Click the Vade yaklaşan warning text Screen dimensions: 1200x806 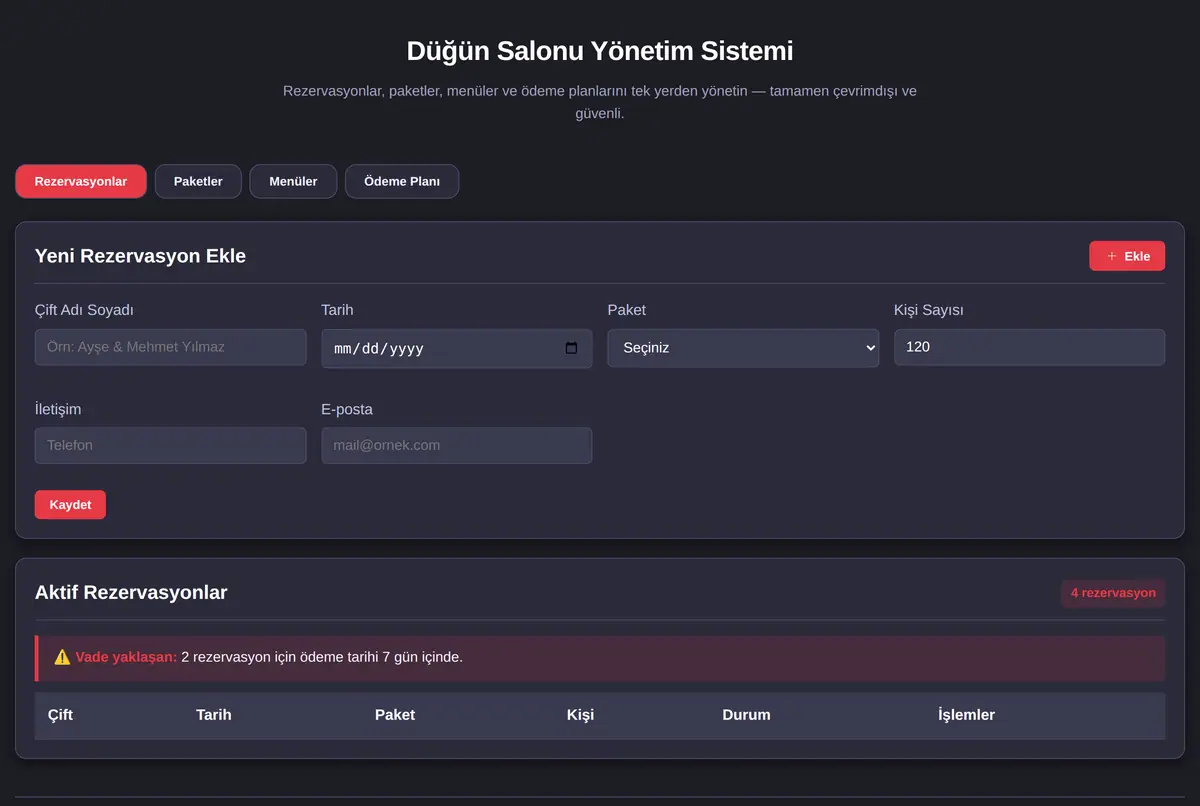pyautogui.click(x=126, y=657)
